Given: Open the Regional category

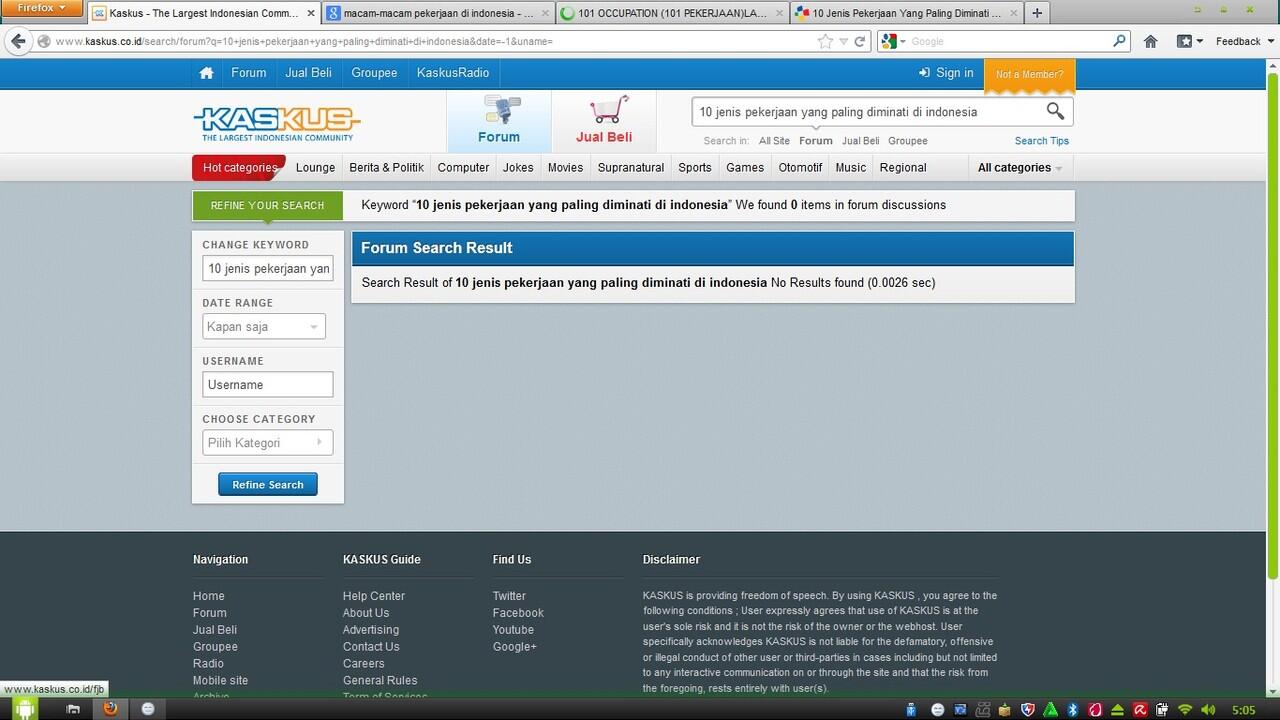Looking at the screenshot, I should point(903,167).
